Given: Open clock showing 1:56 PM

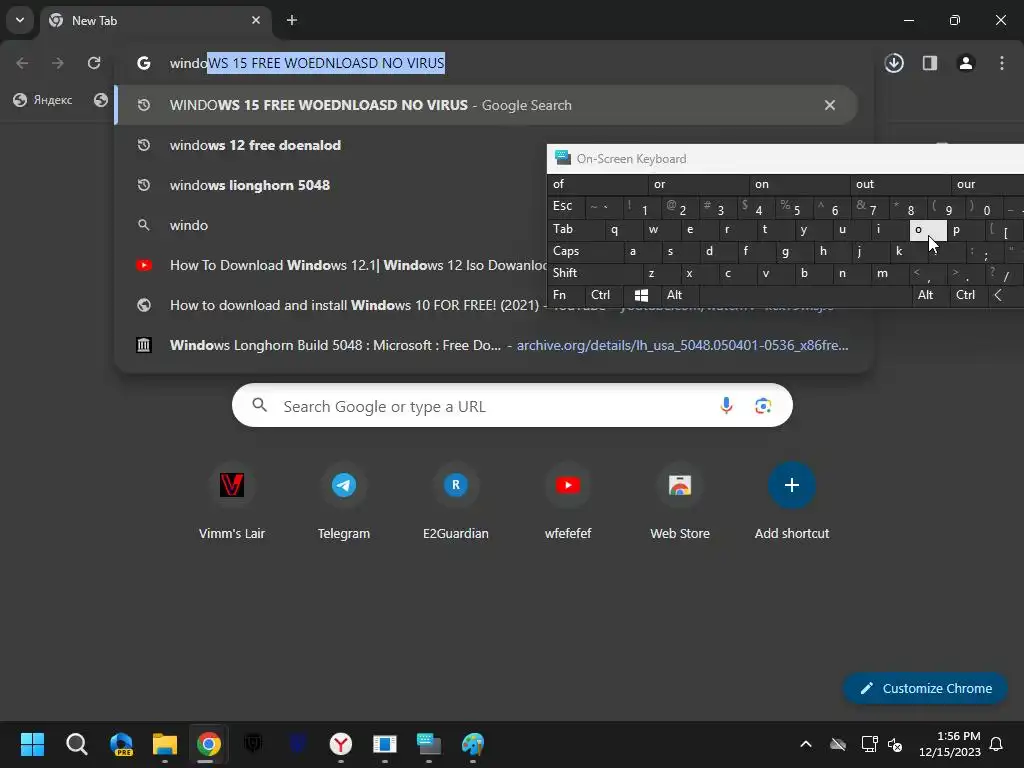Looking at the screenshot, I should coord(950,744).
